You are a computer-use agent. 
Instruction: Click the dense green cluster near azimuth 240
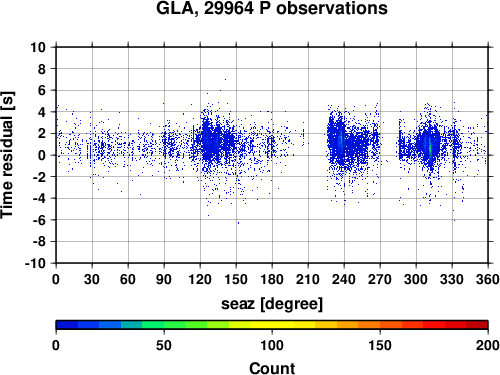[x=341, y=139]
